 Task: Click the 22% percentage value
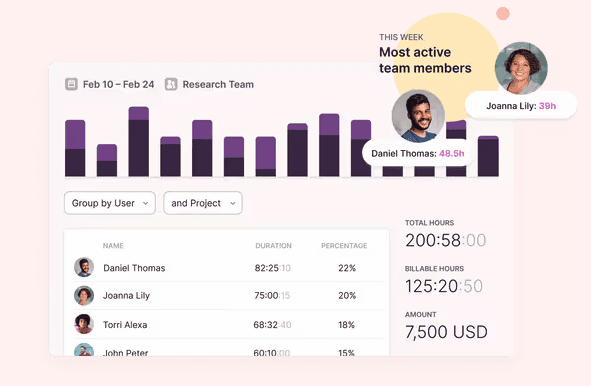347,268
